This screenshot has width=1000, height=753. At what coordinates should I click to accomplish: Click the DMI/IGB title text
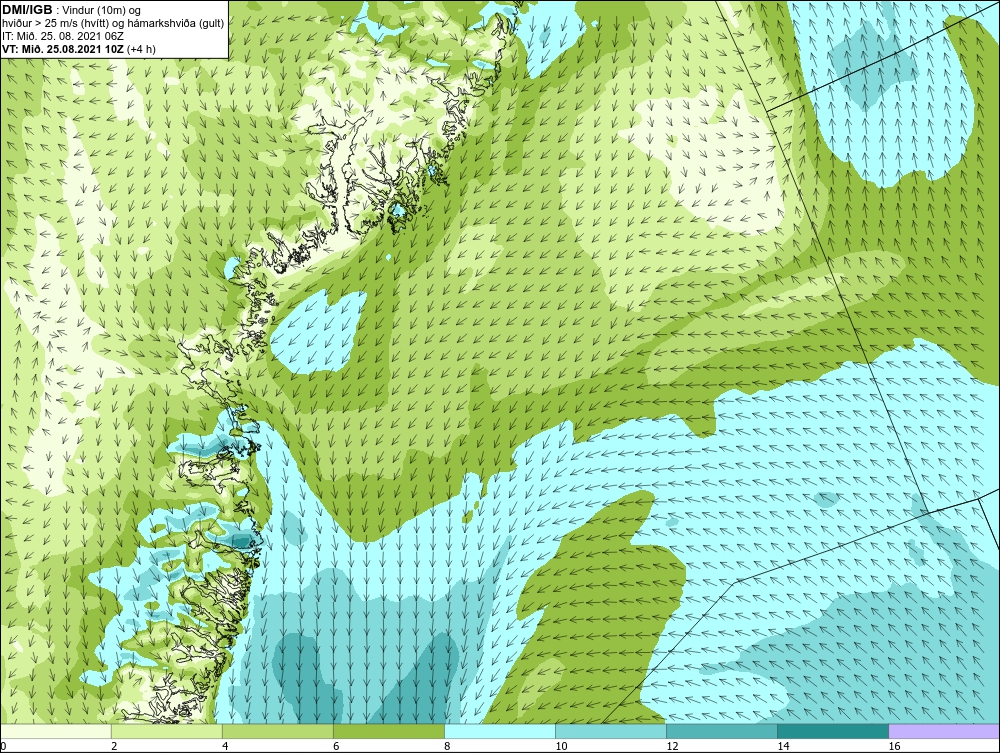pyautogui.click(x=27, y=10)
